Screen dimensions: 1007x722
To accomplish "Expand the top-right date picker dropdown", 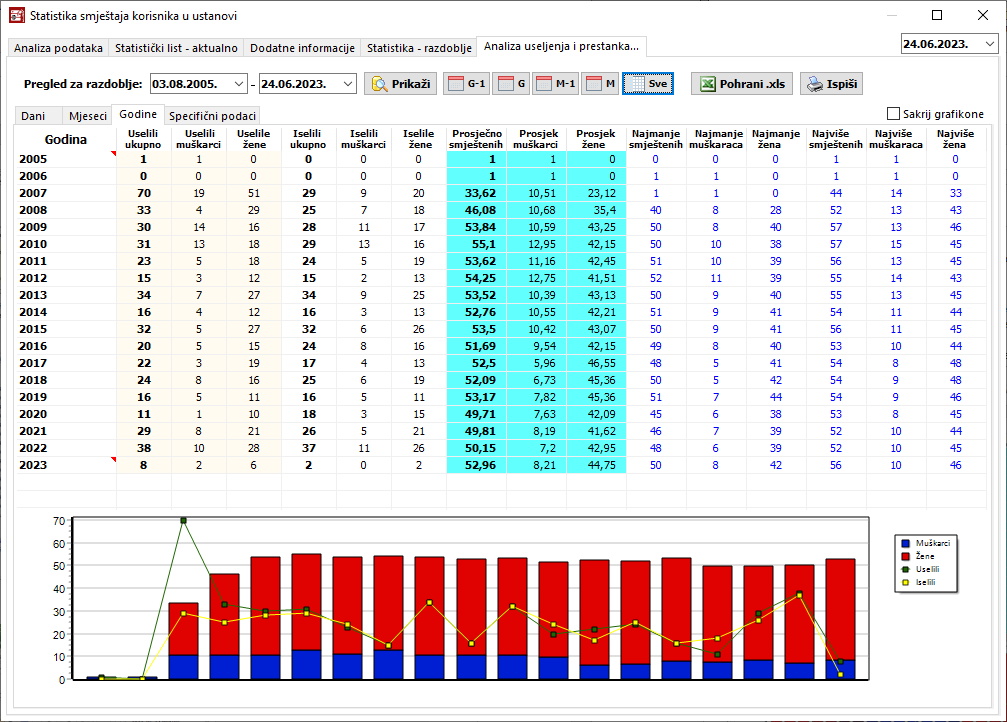I will [x=989, y=44].
